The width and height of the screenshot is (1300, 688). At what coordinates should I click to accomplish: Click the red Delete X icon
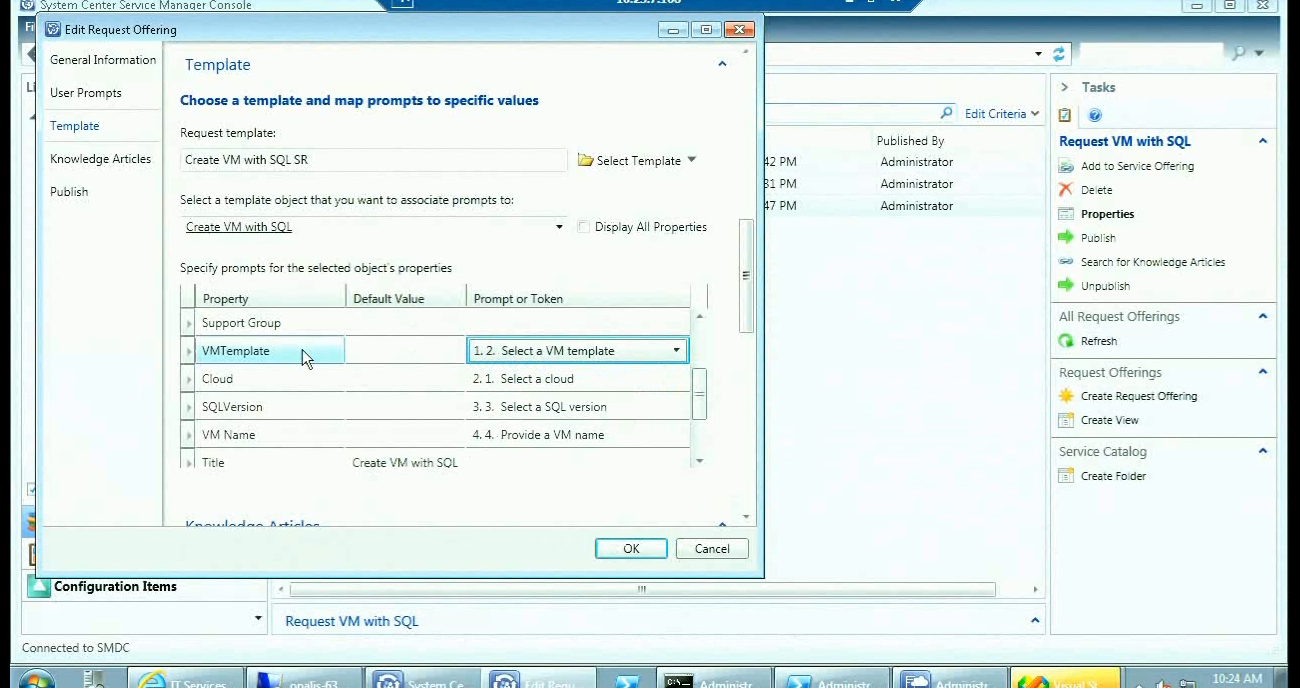click(x=1065, y=190)
